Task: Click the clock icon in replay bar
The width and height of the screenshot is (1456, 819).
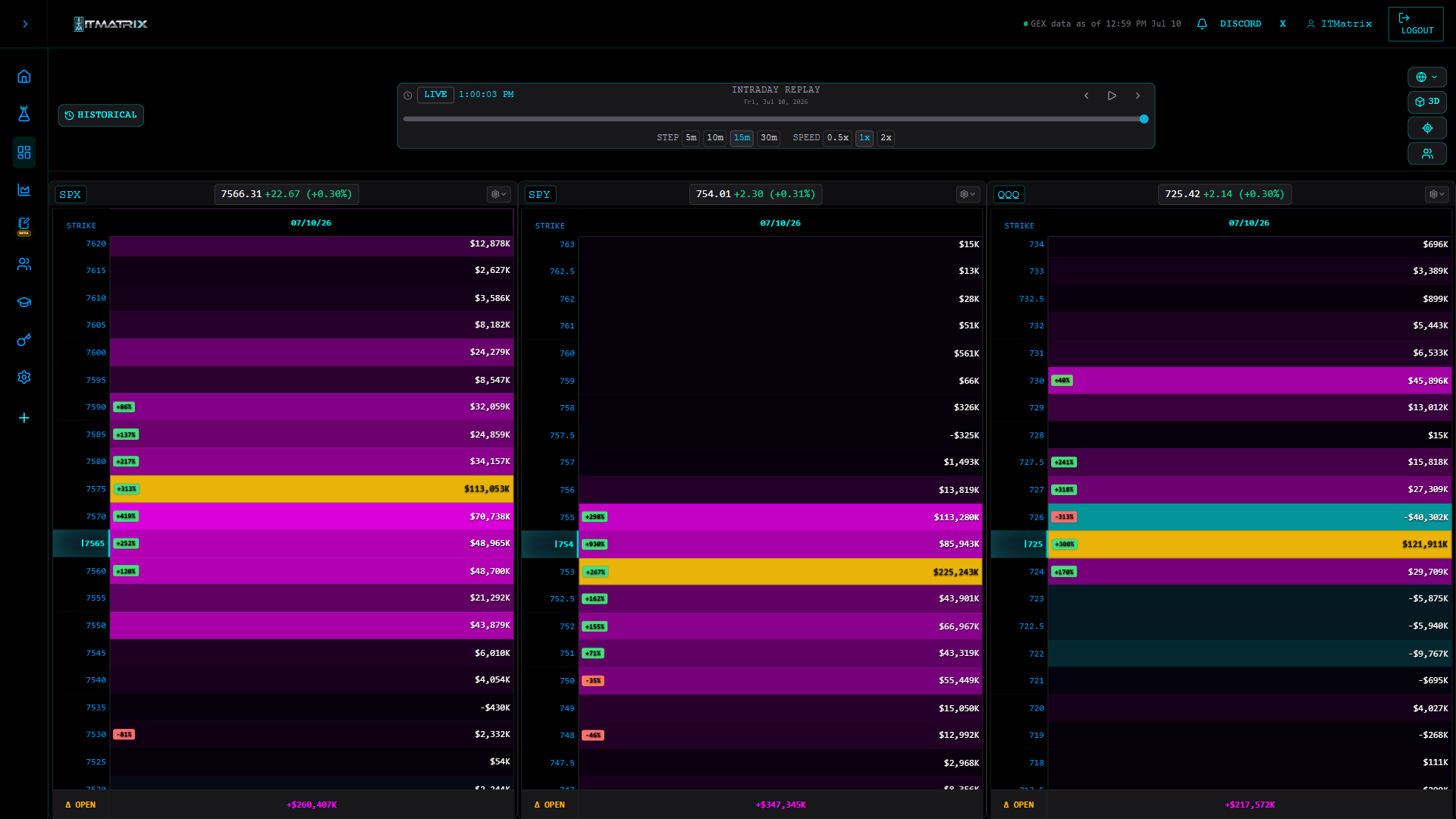Action: pyautogui.click(x=408, y=96)
